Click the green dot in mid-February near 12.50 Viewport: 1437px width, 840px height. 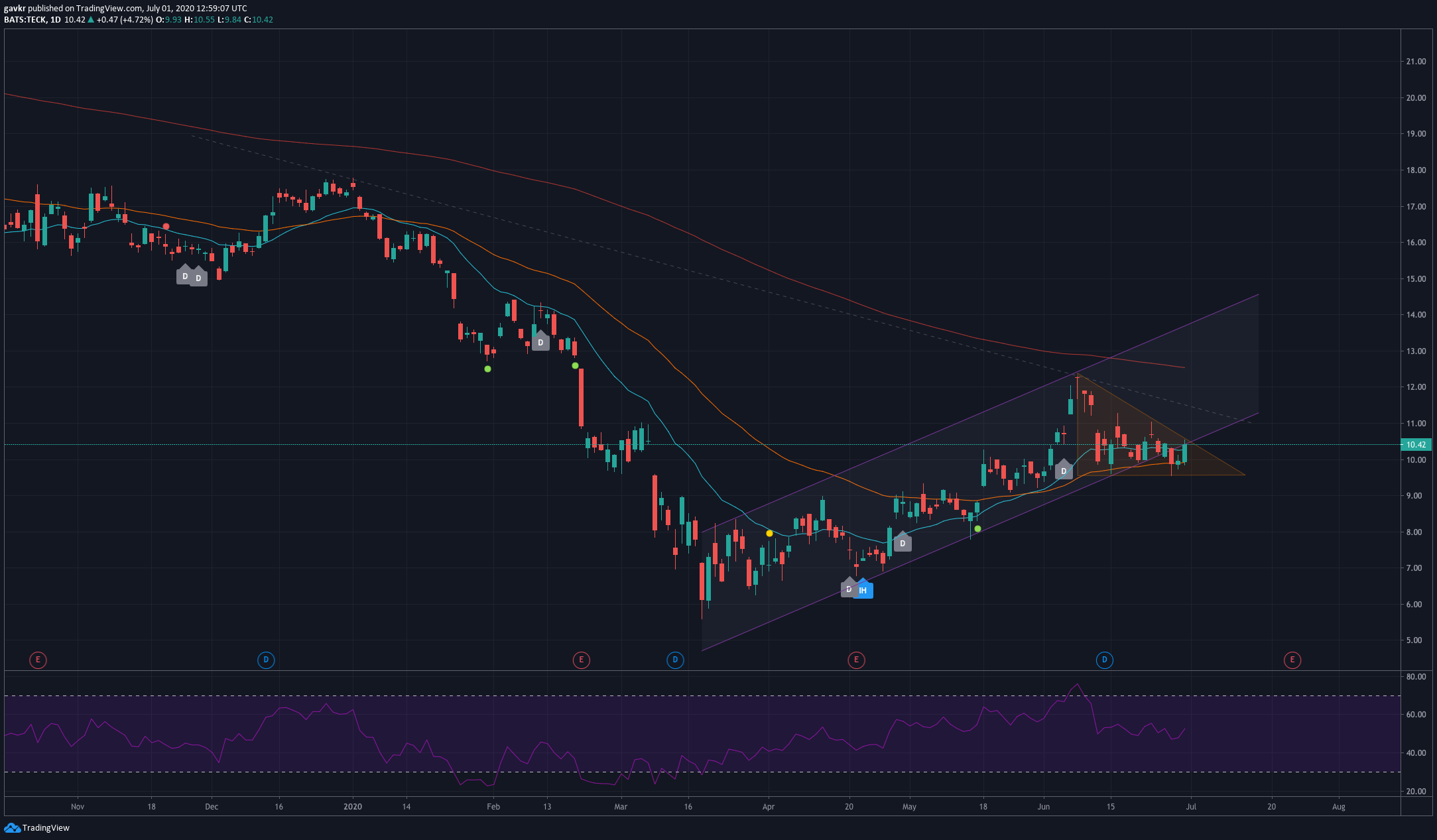point(575,365)
